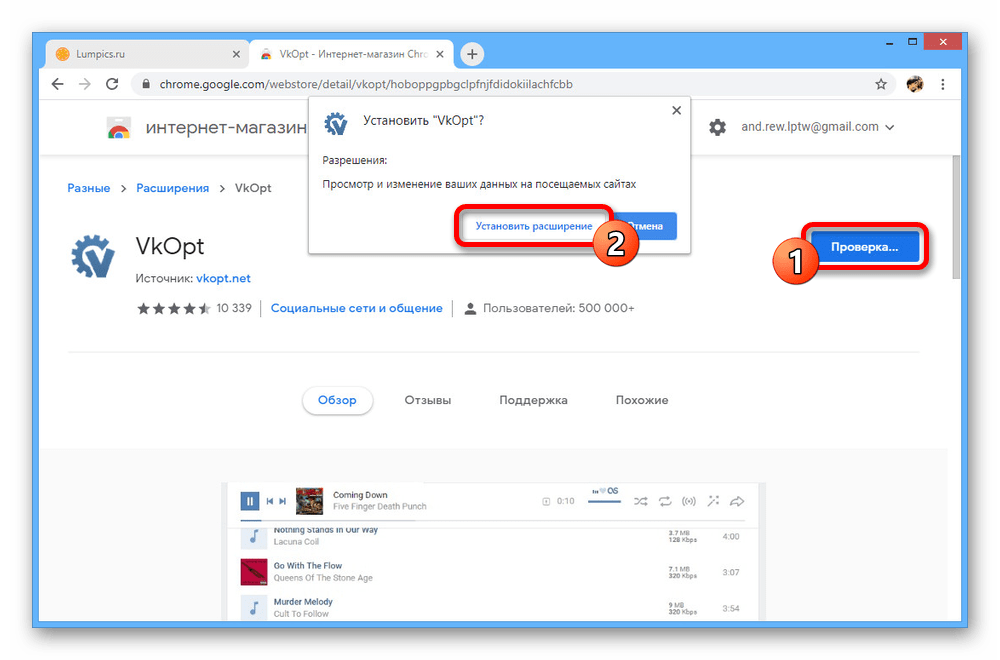Open the vkopt.net source link
This screenshot has height=660, width=1000.
click(223, 278)
